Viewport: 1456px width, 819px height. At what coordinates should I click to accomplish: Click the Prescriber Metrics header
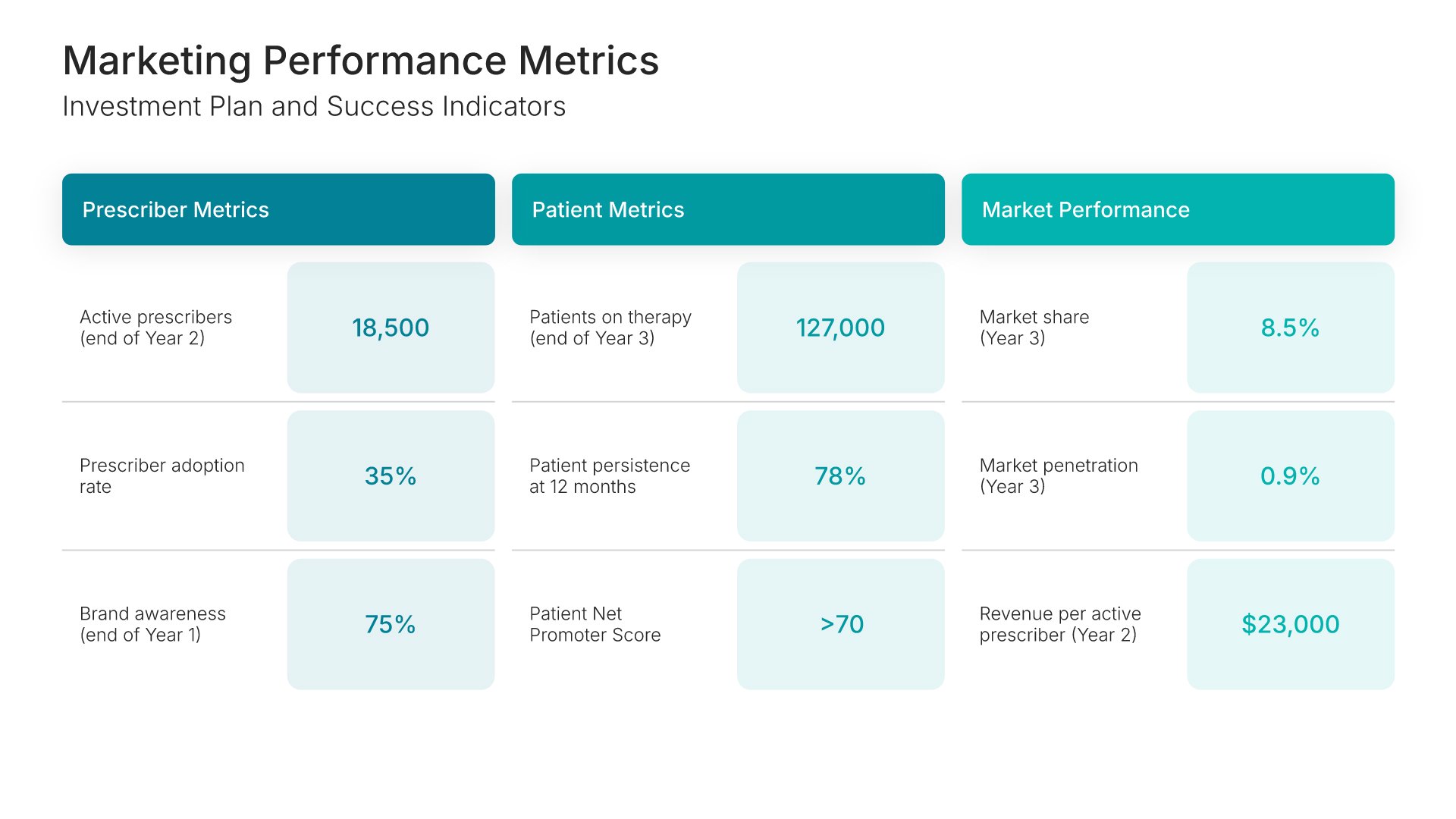pyautogui.click(x=278, y=209)
